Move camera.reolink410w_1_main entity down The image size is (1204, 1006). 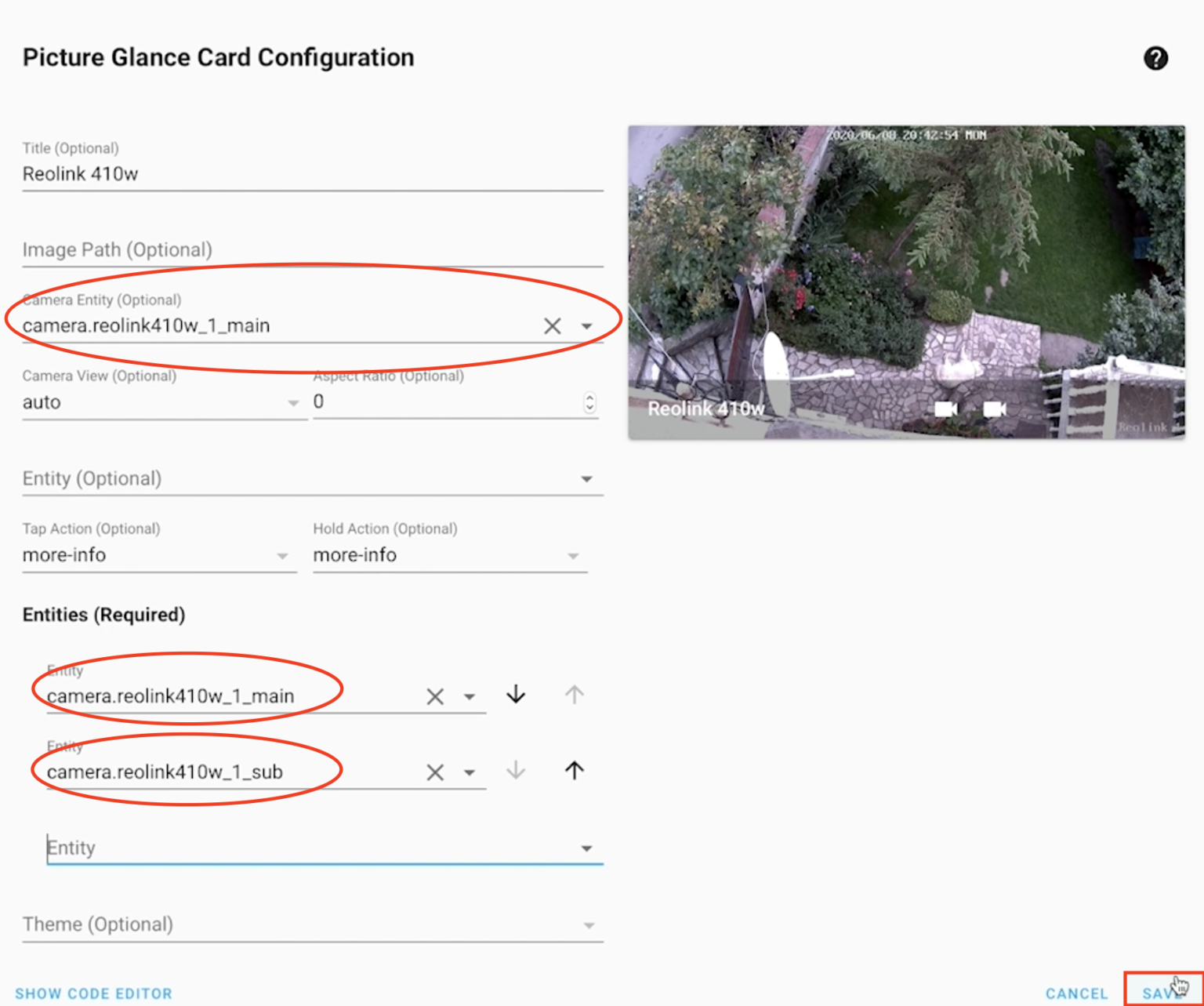point(515,695)
